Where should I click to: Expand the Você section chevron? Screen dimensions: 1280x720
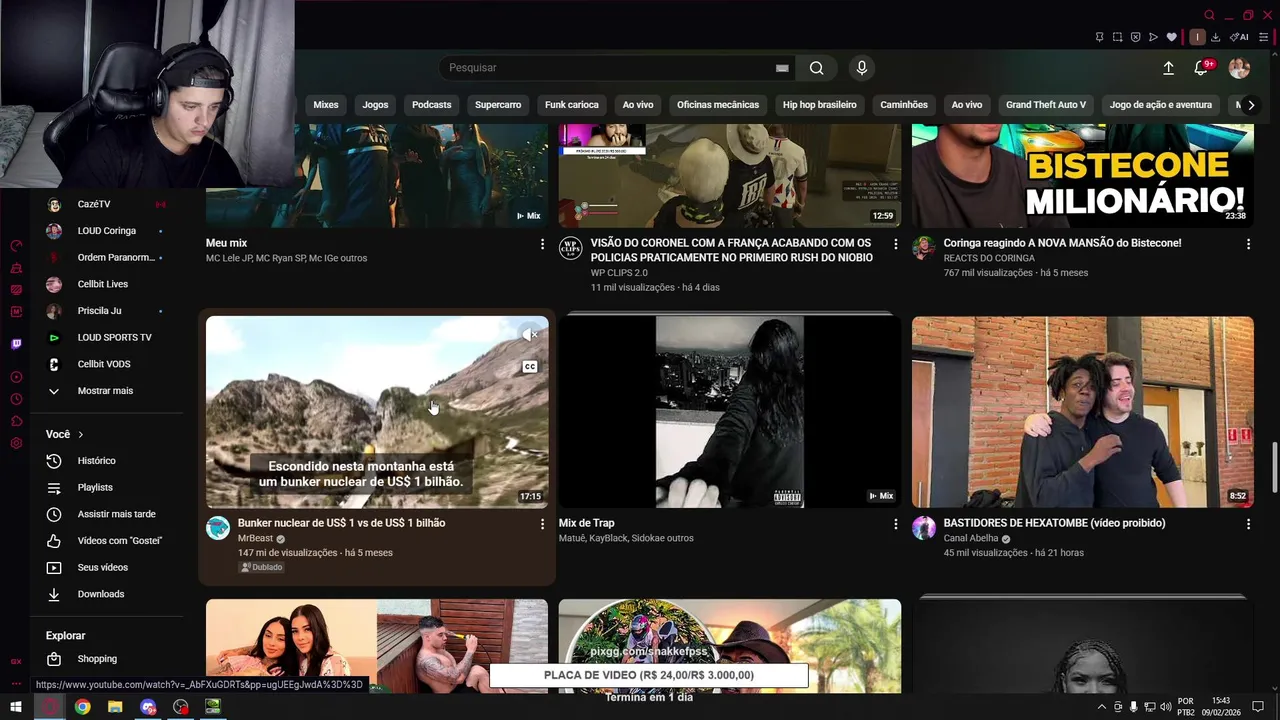pyautogui.click(x=80, y=435)
